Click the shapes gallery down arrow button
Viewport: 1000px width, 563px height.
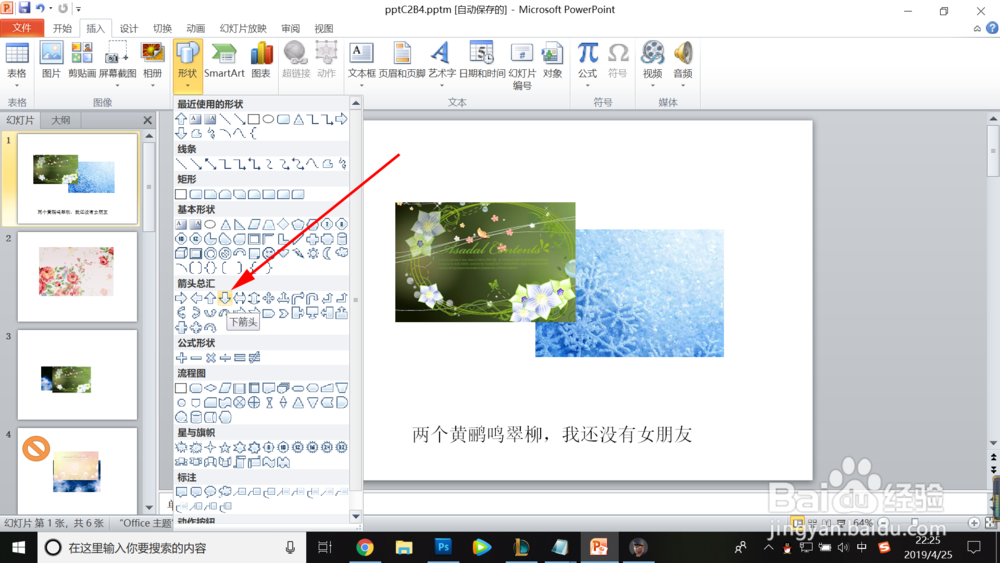tap(356, 516)
